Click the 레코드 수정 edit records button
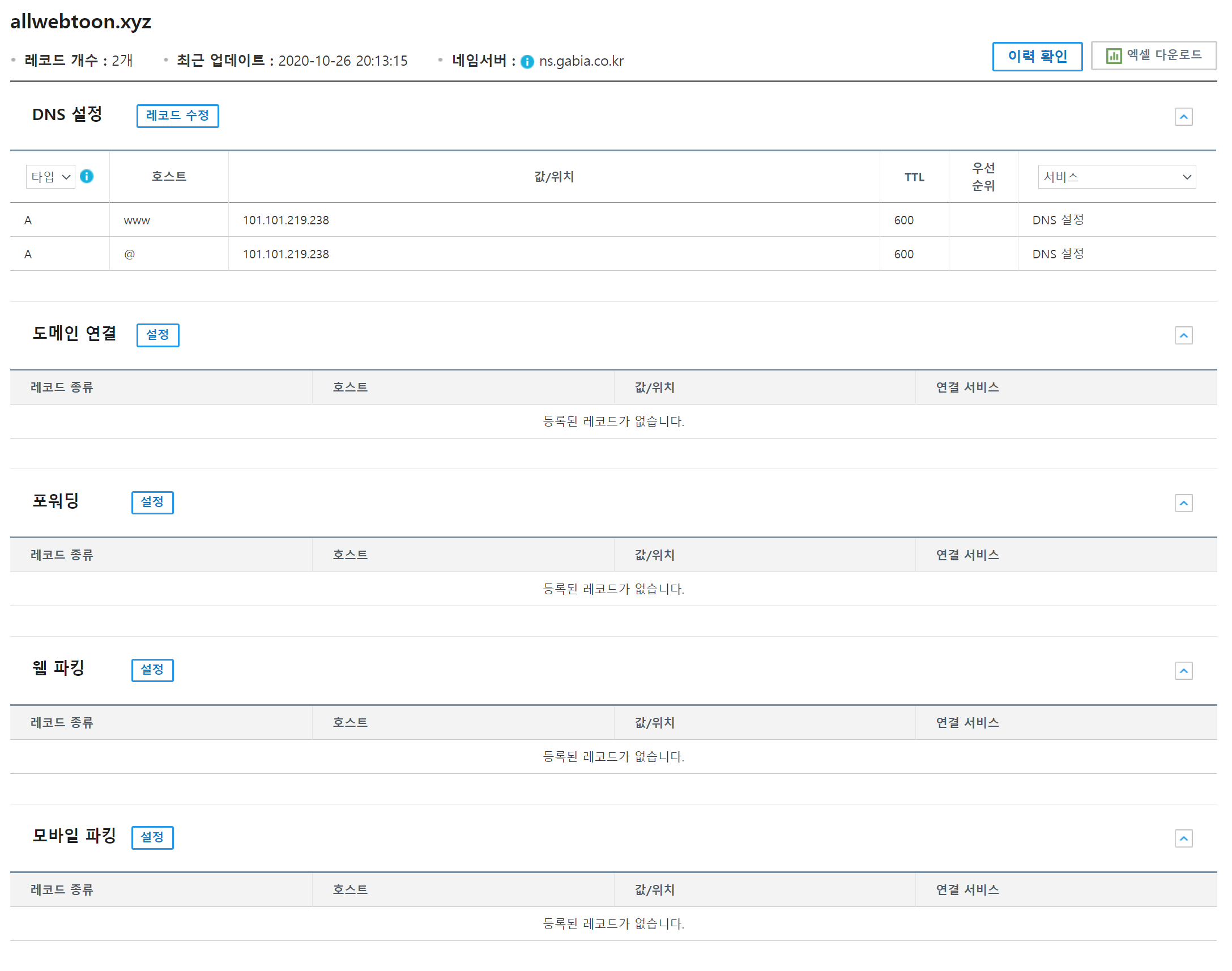The width and height of the screenshot is (1232, 971). [177, 116]
